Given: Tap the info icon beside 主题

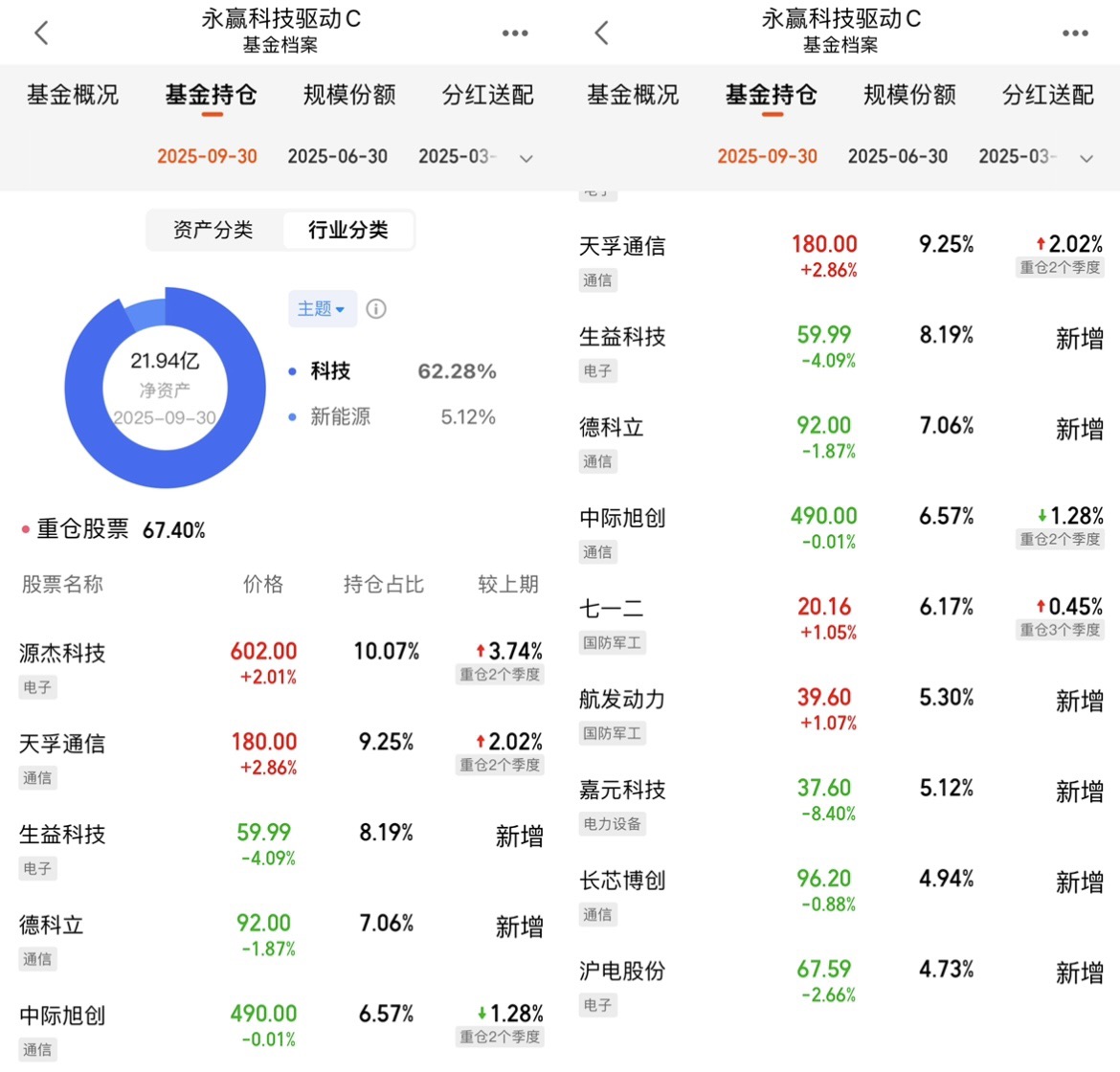Looking at the screenshot, I should (376, 308).
